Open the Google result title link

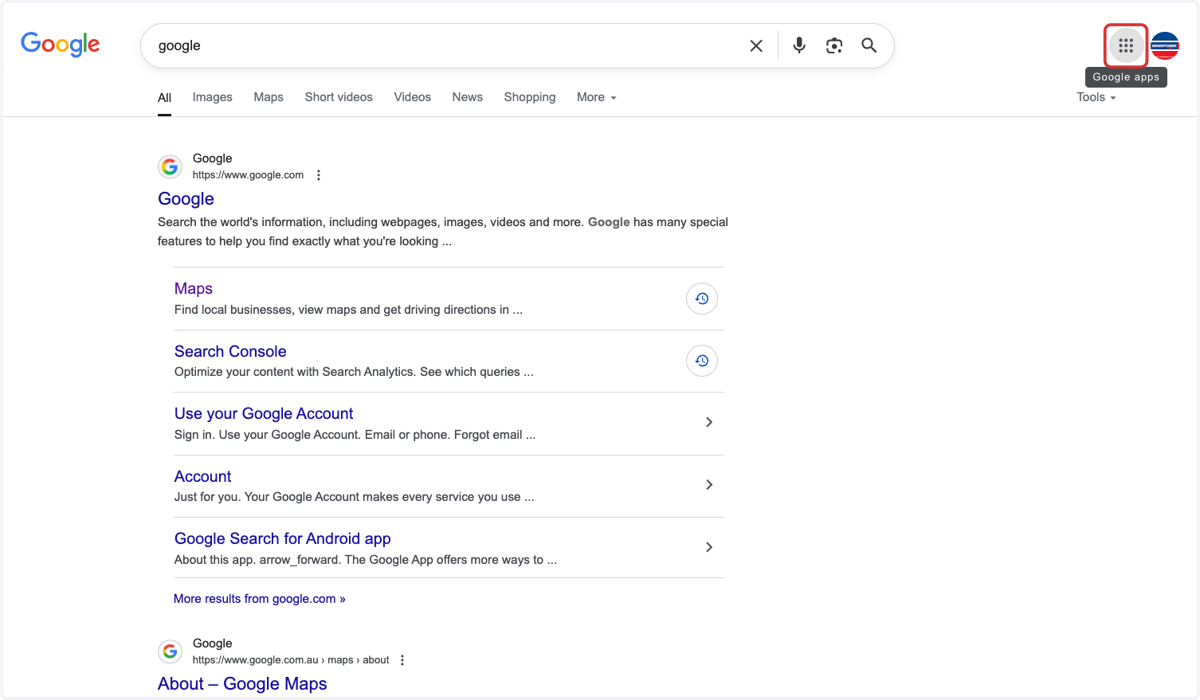[186, 199]
